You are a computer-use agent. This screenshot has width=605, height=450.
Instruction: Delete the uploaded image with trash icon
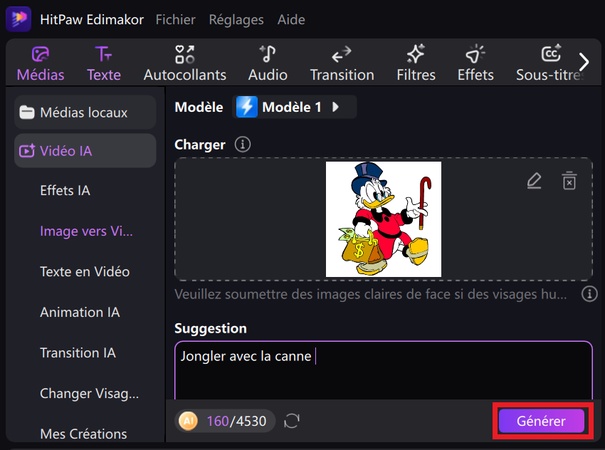569,180
